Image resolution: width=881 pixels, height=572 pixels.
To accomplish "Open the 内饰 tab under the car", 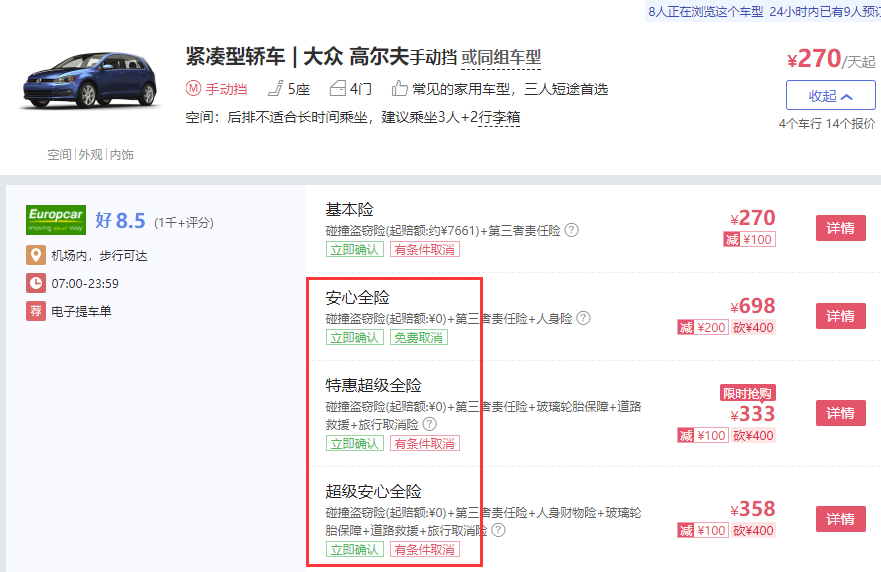I will click(x=121, y=155).
